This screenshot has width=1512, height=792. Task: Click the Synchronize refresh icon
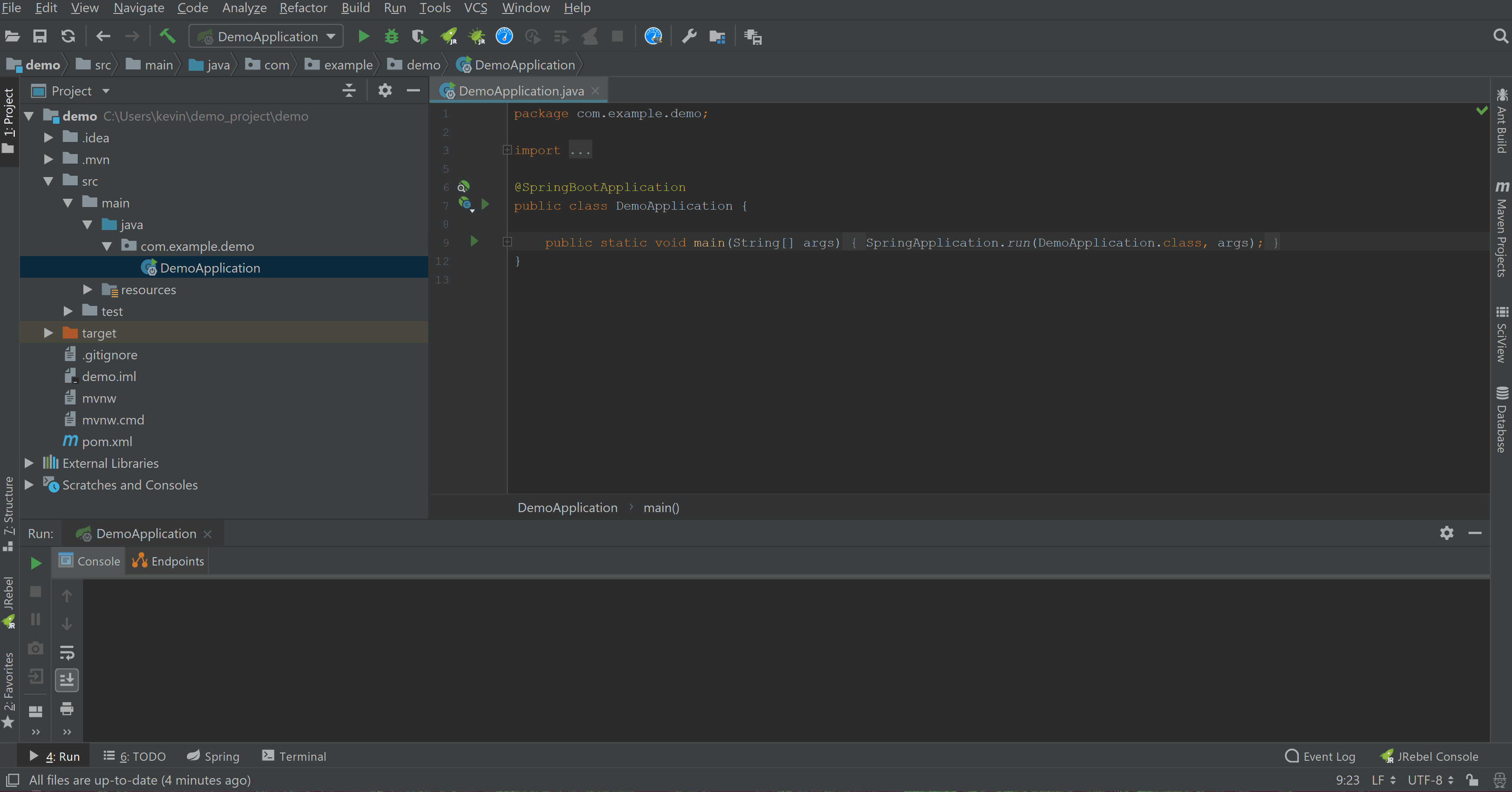tap(68, 36)
